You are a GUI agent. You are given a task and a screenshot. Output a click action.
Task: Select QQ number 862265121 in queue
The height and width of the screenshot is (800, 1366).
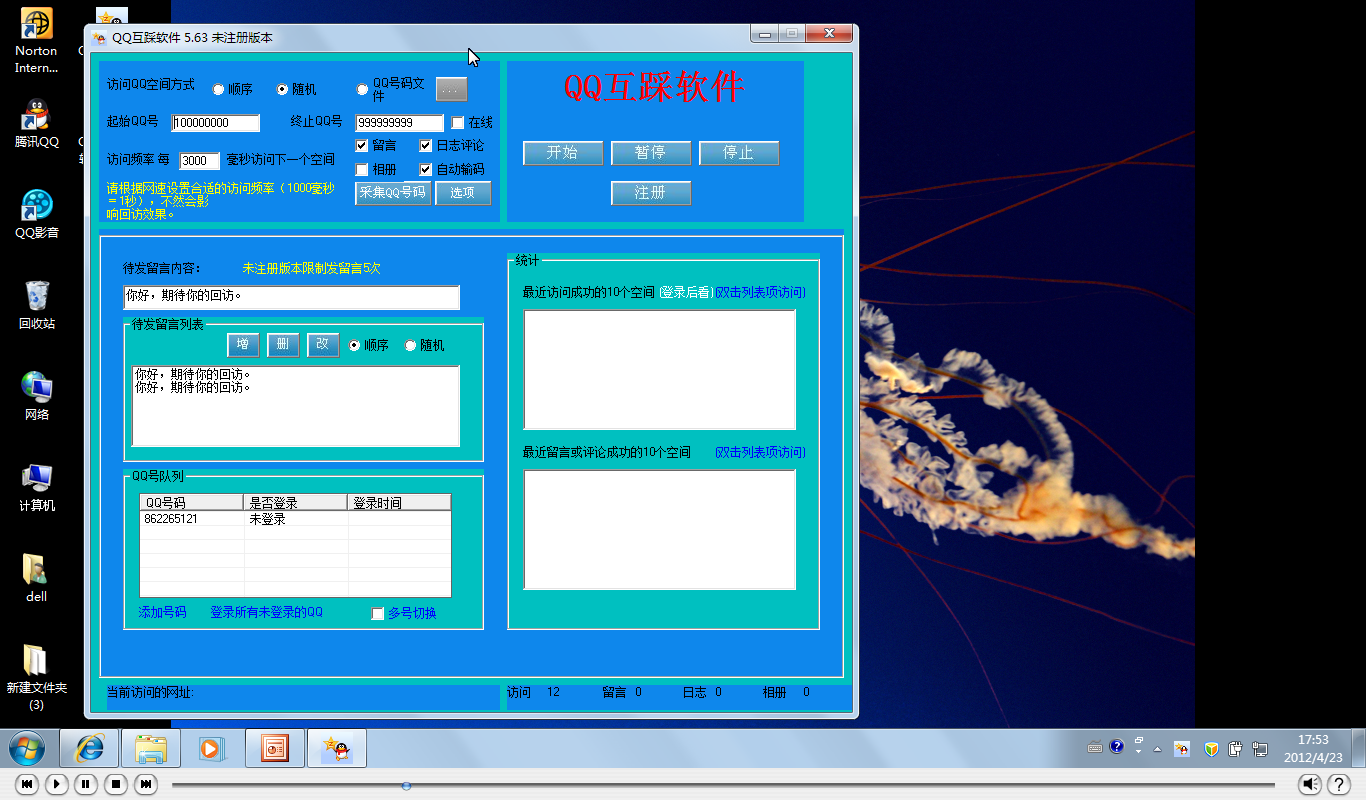[x=171, y=520]
